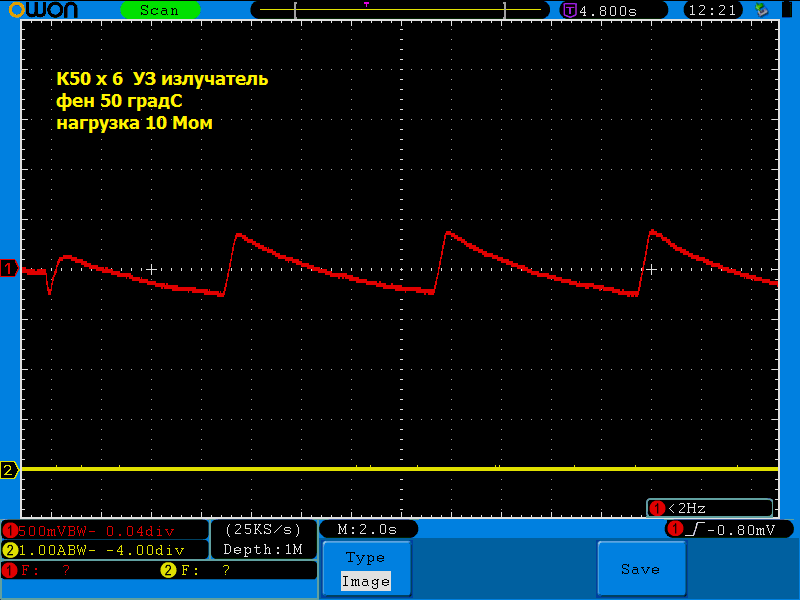Click the OWON logo in the corner
Screen dimensions: 800x600
tap(48, 10)
